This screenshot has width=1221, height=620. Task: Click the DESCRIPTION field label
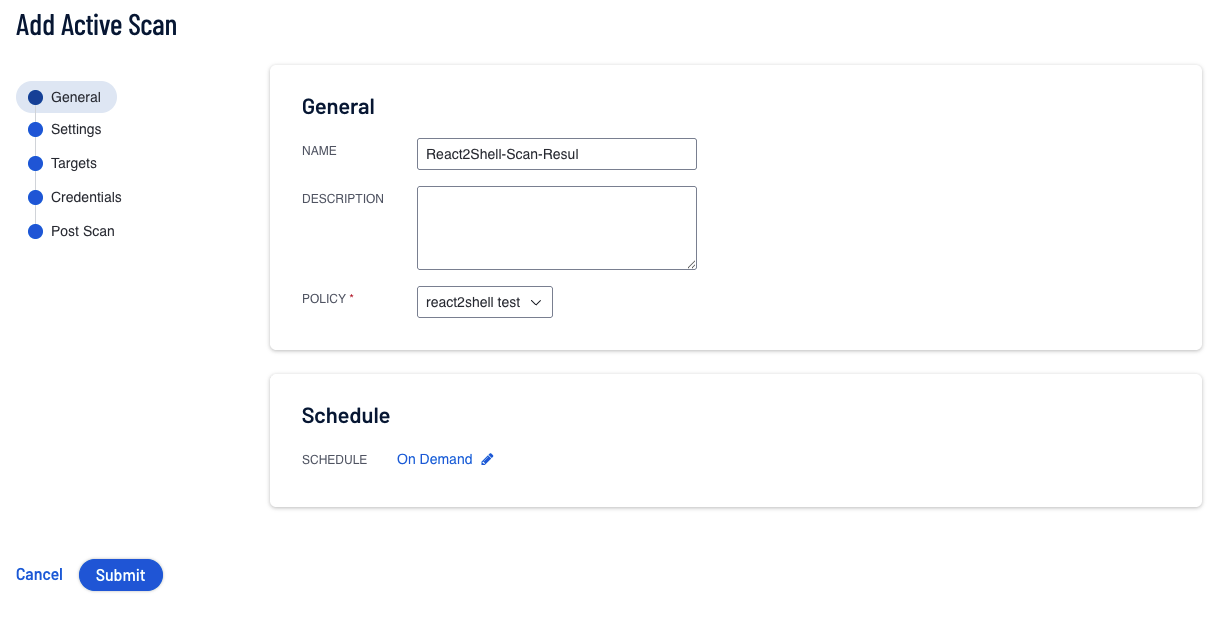coord(343,199)
